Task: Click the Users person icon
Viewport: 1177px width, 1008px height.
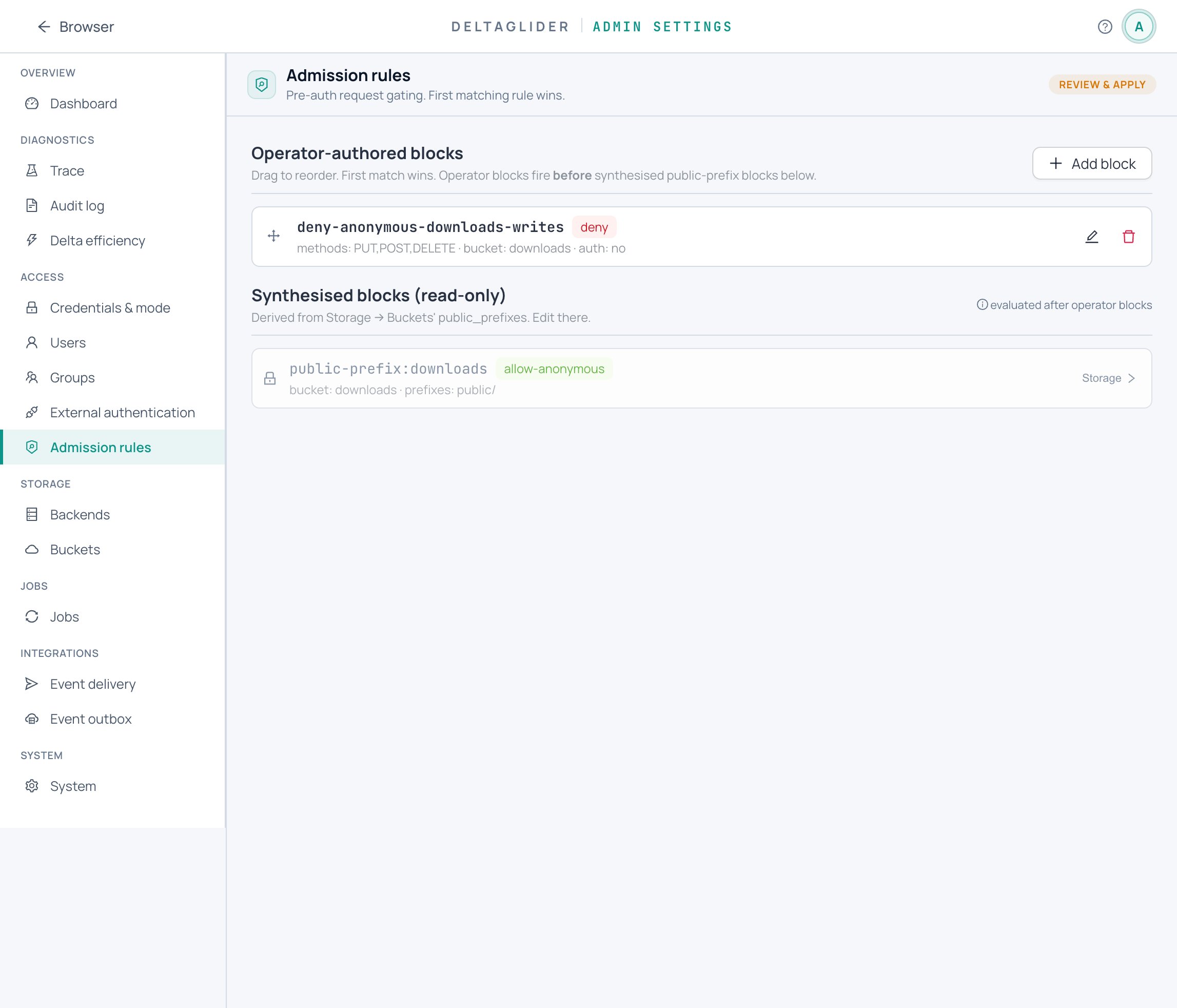Action: coord(32,343)
